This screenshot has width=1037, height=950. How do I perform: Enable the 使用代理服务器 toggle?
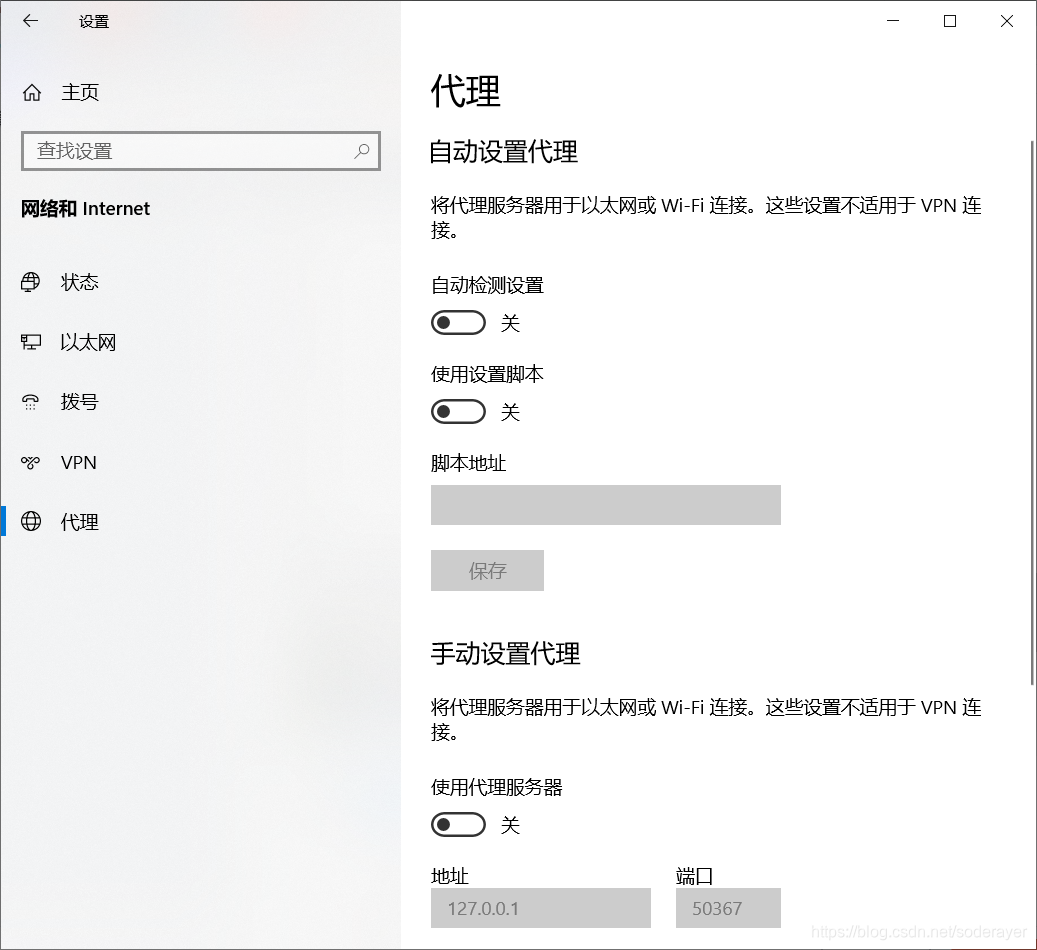458,824
